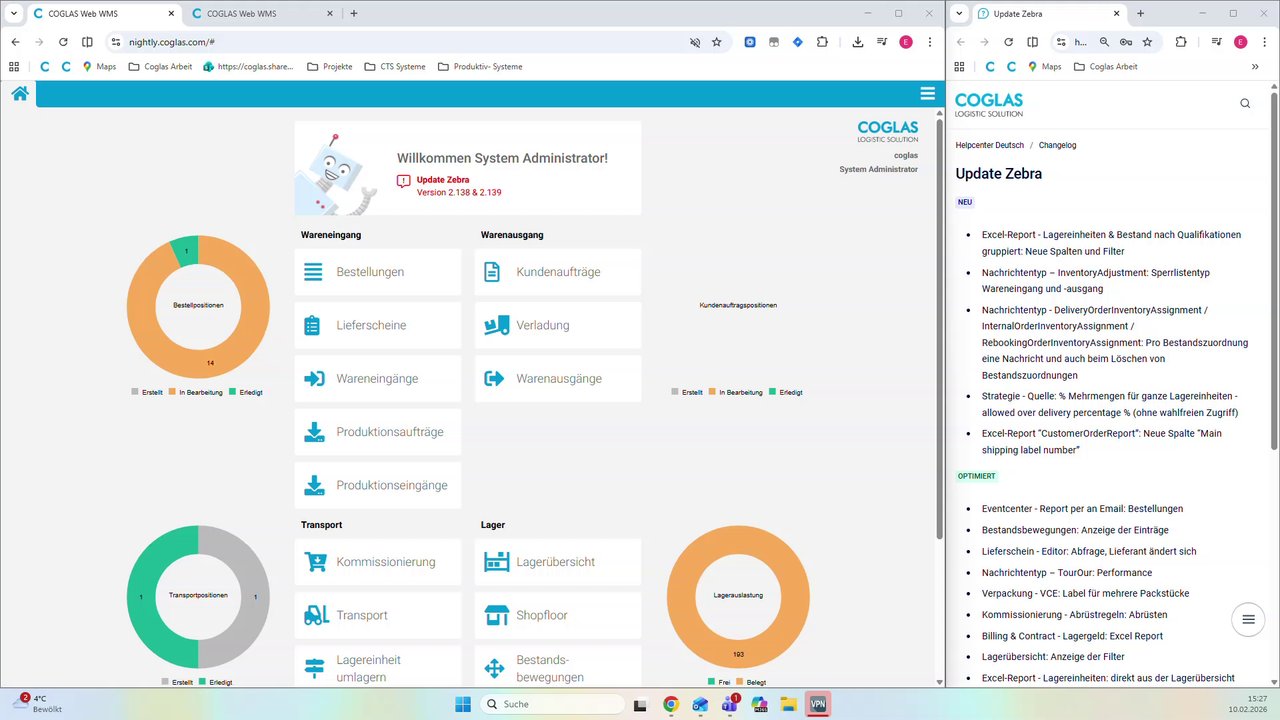Toggle the Erledigt legend under the Bestellpositionen chart
This screenshot has height=720, width=1280.
[x=246, y=392]
